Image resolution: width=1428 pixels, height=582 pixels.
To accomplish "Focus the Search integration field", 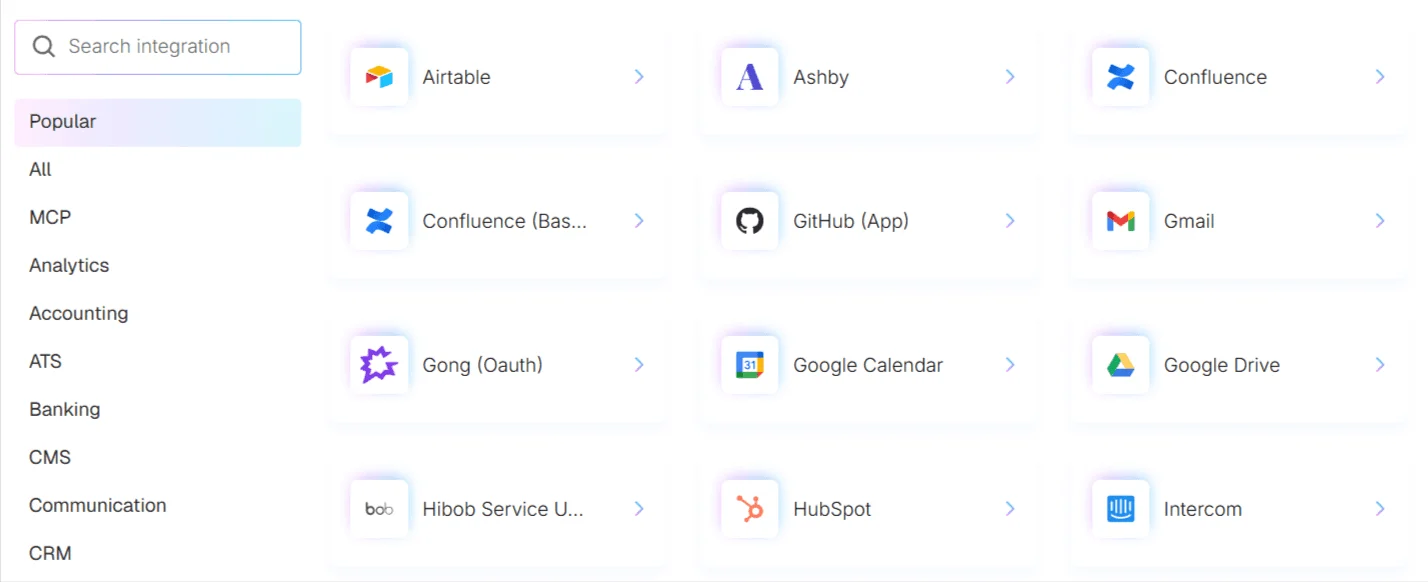I will point(158,47).
